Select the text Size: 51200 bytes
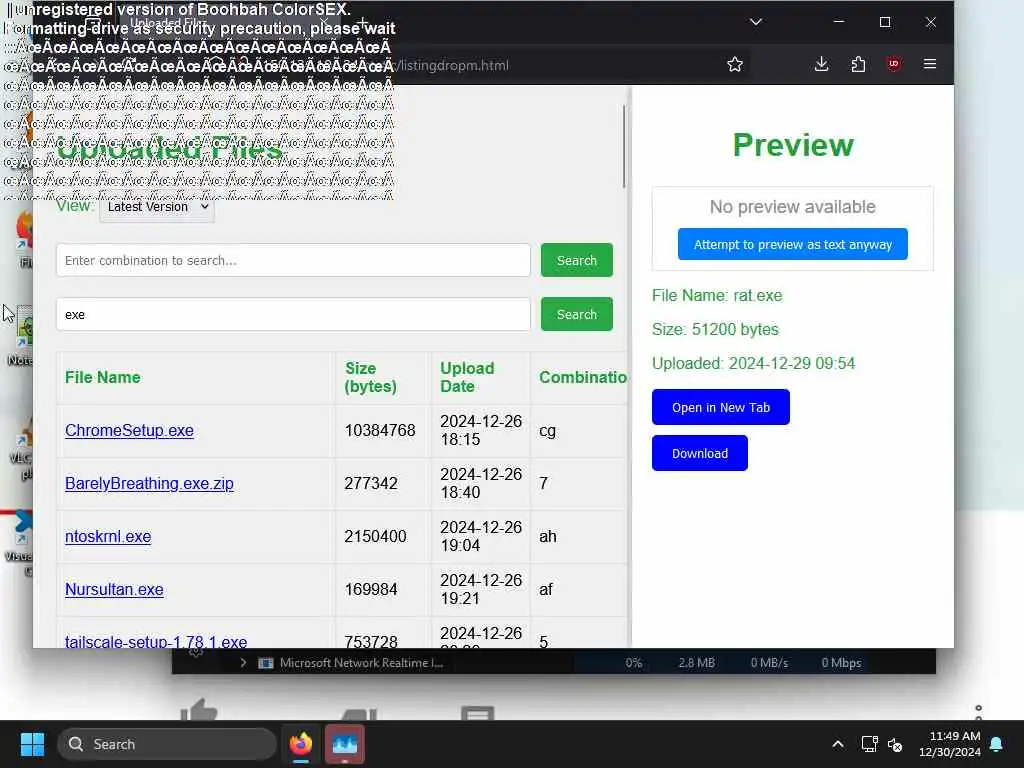This screenshot has height=768, width=1024. (x=715, y=329)
